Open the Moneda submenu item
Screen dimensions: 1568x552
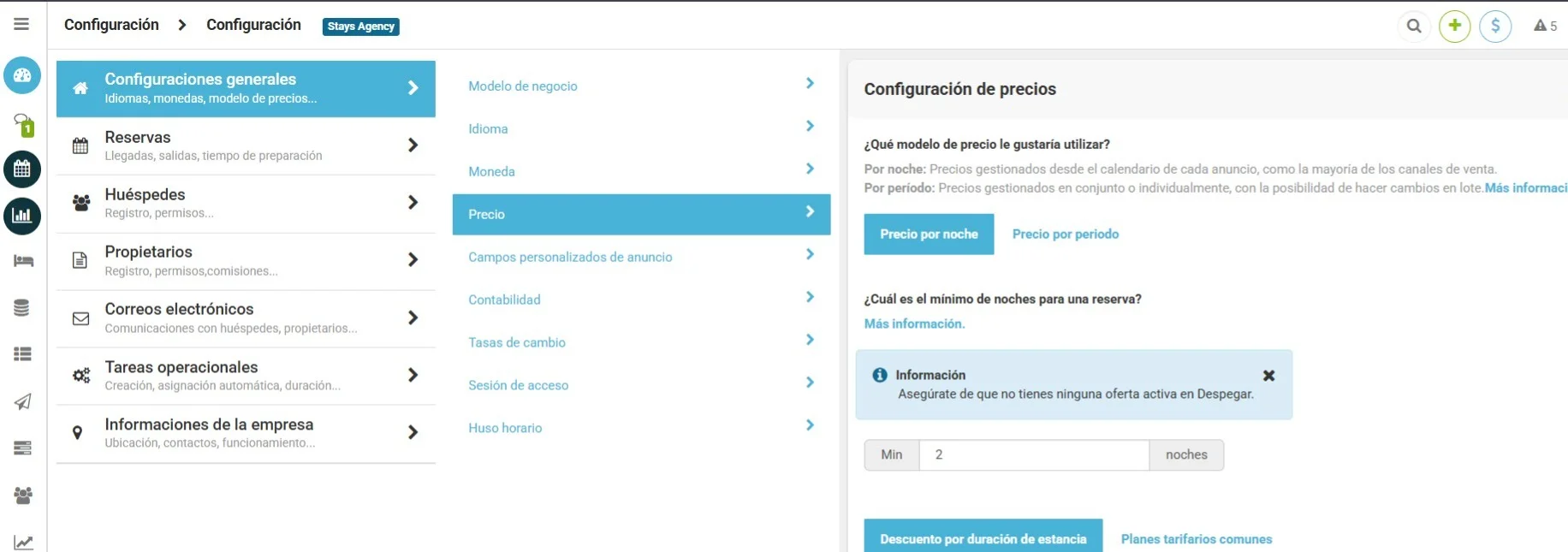coord(641,171)
